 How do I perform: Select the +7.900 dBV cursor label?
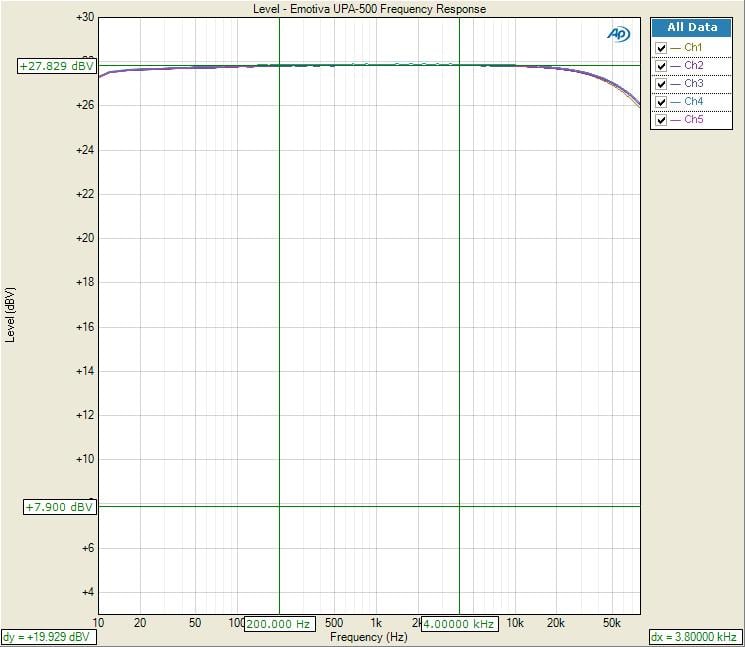point(59,507)
